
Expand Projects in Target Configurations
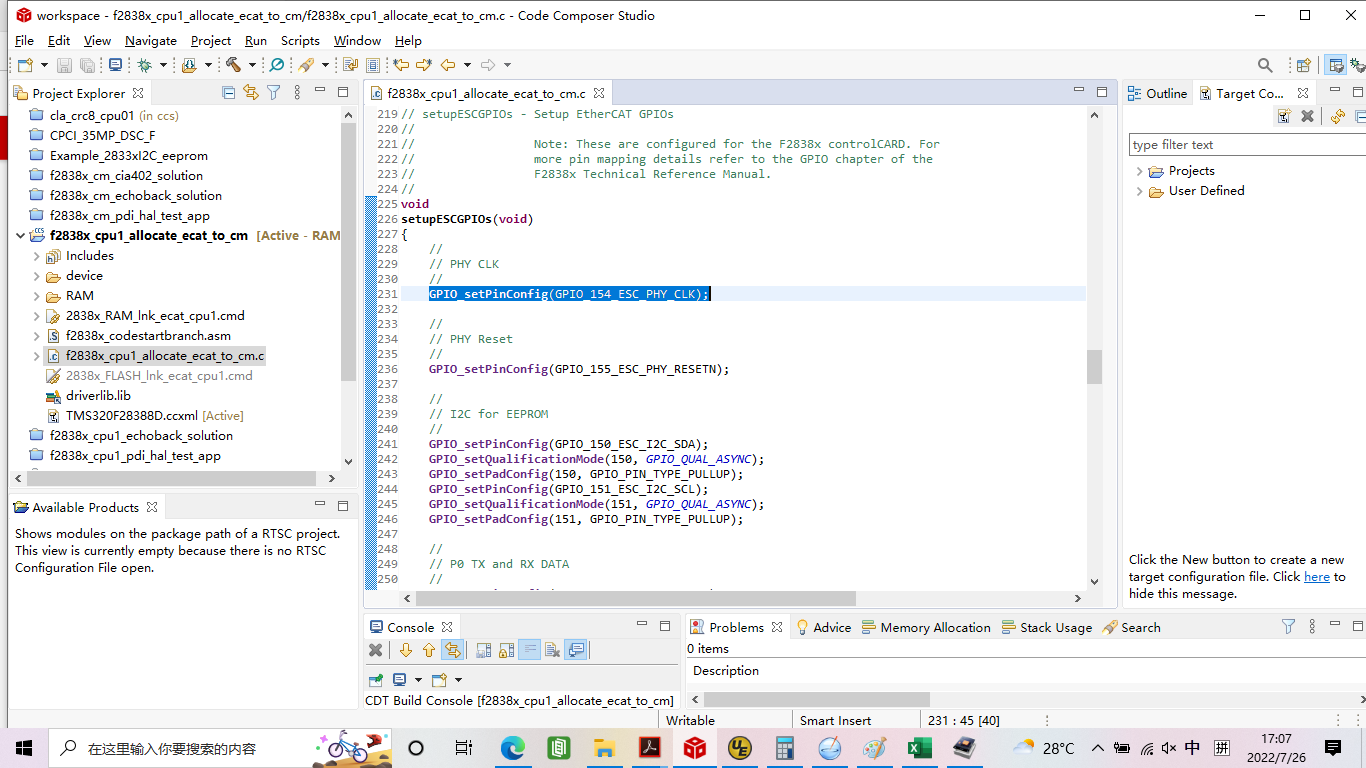pyautogui.click(x=1139, y=171)
